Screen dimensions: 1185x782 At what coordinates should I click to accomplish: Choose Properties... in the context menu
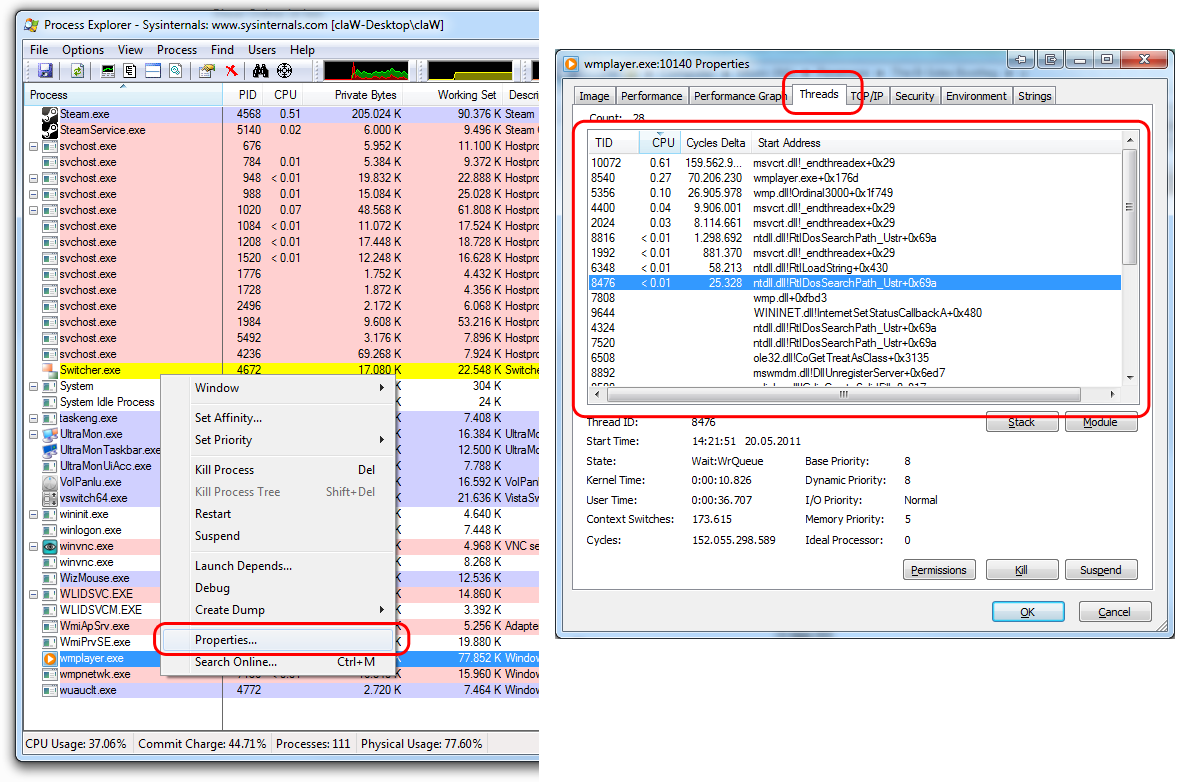click(x=278, y=640)
